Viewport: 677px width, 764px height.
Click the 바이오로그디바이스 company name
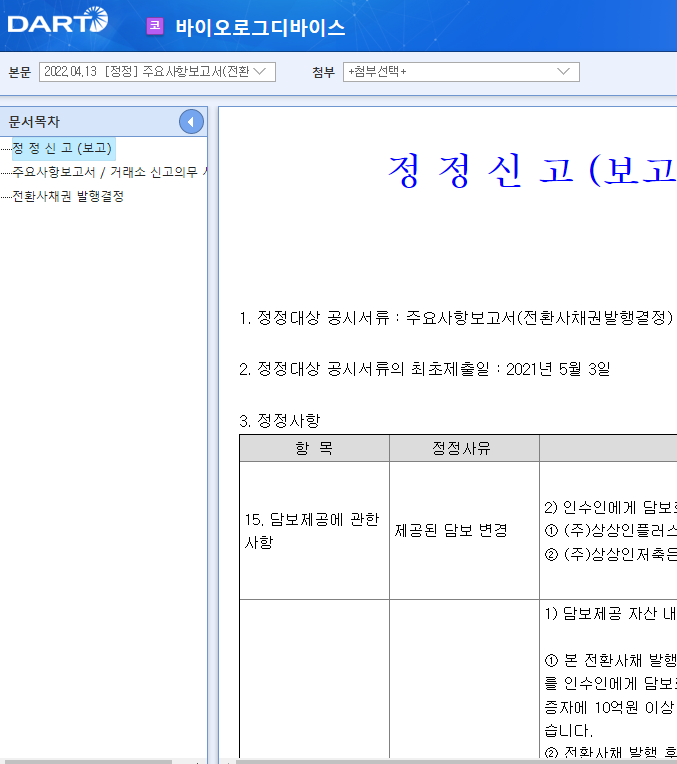(x=260, y=27)
